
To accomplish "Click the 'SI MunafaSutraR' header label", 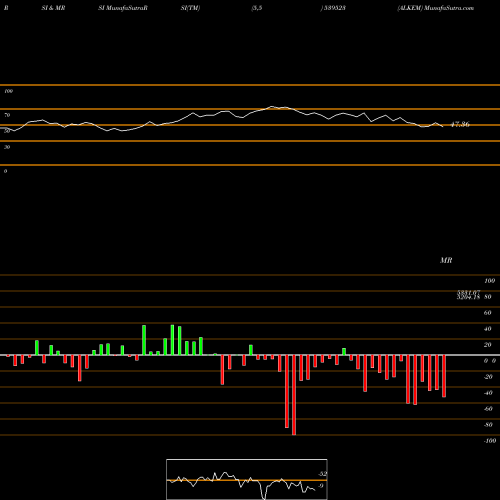I will click(123, 8).
